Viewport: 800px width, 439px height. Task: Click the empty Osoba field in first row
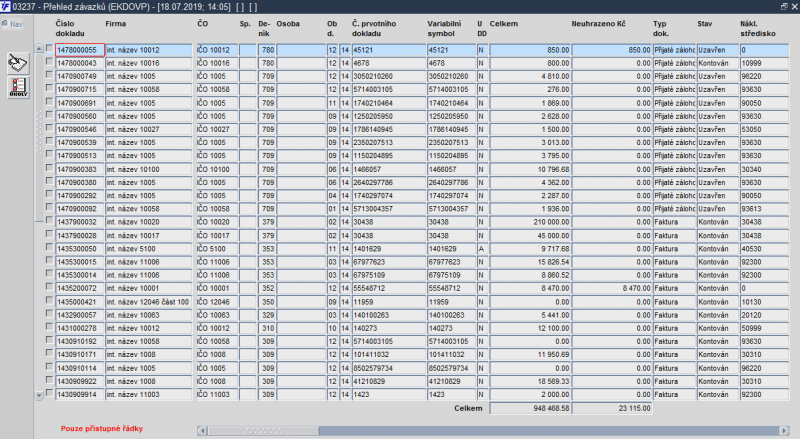301,50
